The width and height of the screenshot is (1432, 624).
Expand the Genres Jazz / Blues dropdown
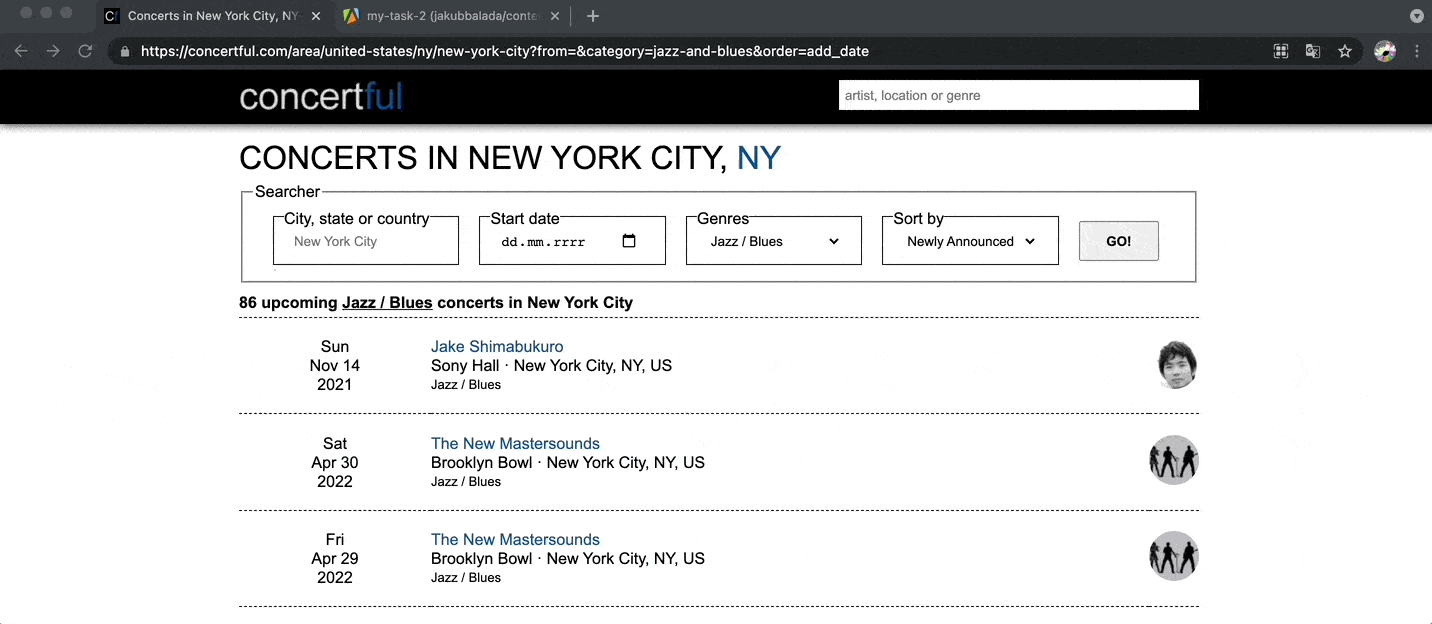773,241
